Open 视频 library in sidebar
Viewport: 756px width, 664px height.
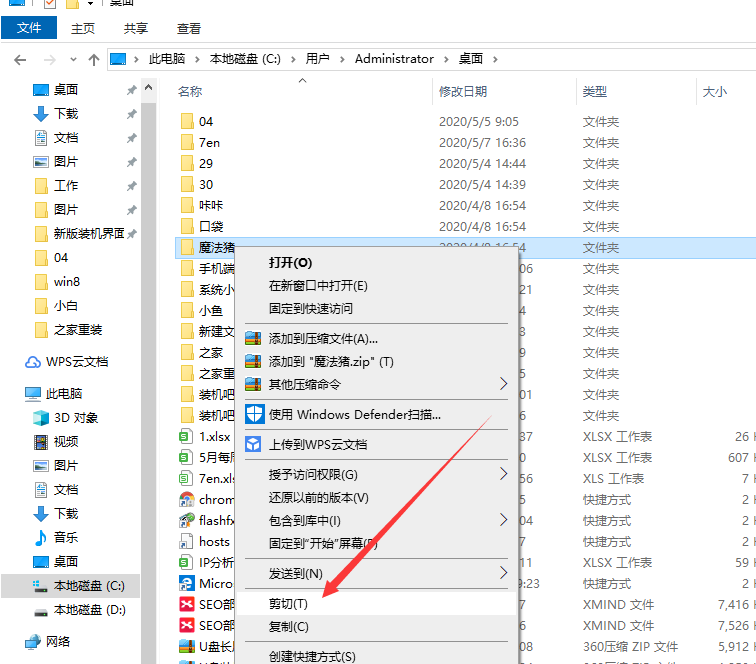[66, 442]
